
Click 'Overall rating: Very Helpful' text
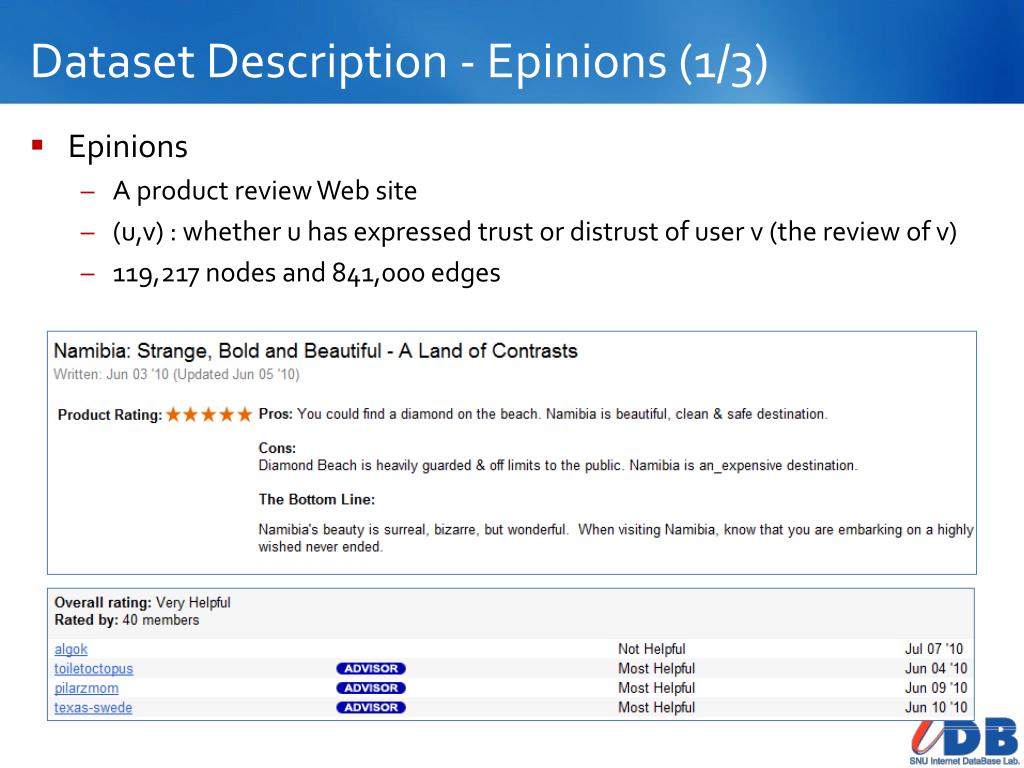click(x=142, y=603)
